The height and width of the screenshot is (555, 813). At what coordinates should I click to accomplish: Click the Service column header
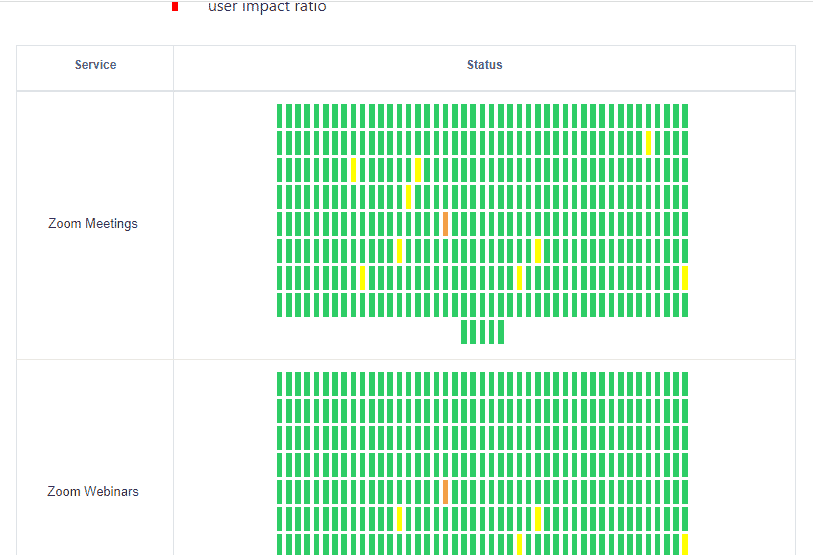click(95, 65)
